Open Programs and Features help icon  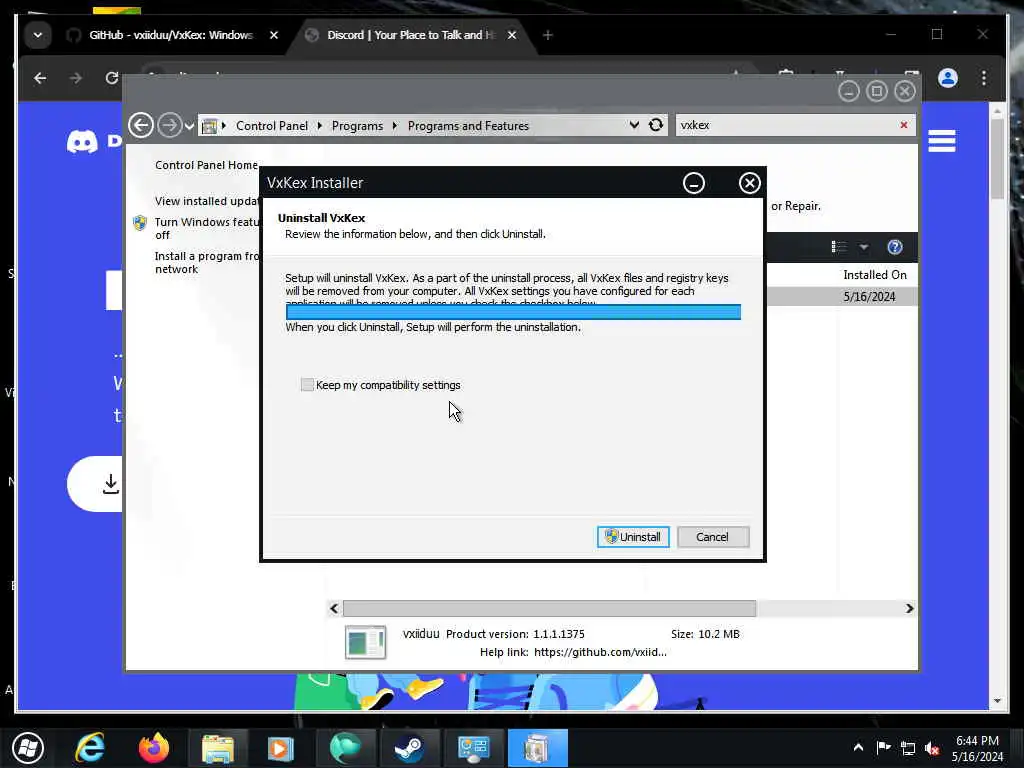(x=895, y=247)
